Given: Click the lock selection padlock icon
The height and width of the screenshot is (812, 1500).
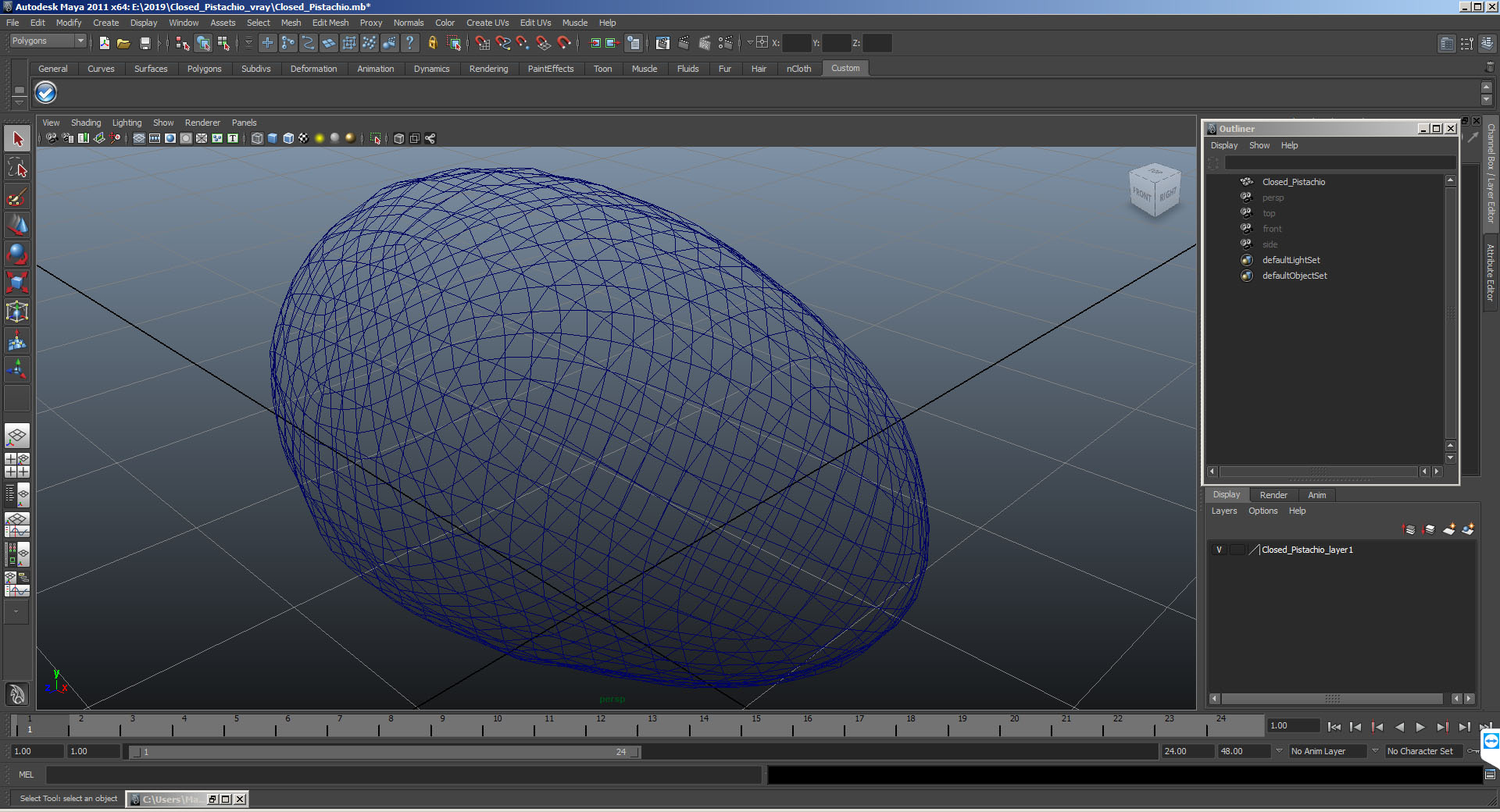Looking at the screenshot, I should (x=432, y=43).
